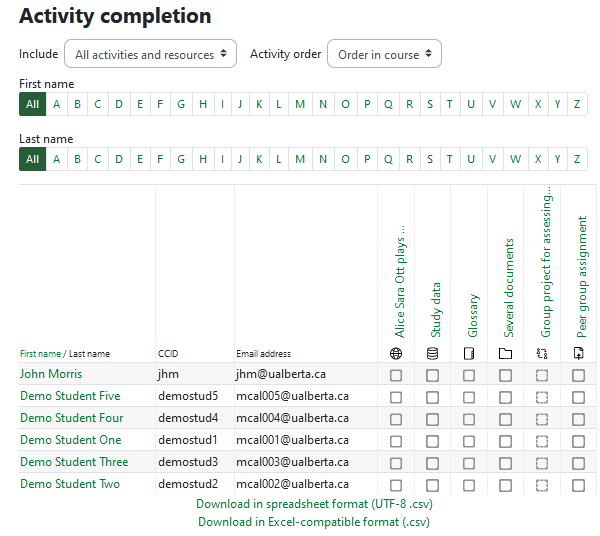The width and height of the screenshot is (600, 536).
Task: Check Demo Student Five's Glossary completion box
Action: (x=469, y=397)
